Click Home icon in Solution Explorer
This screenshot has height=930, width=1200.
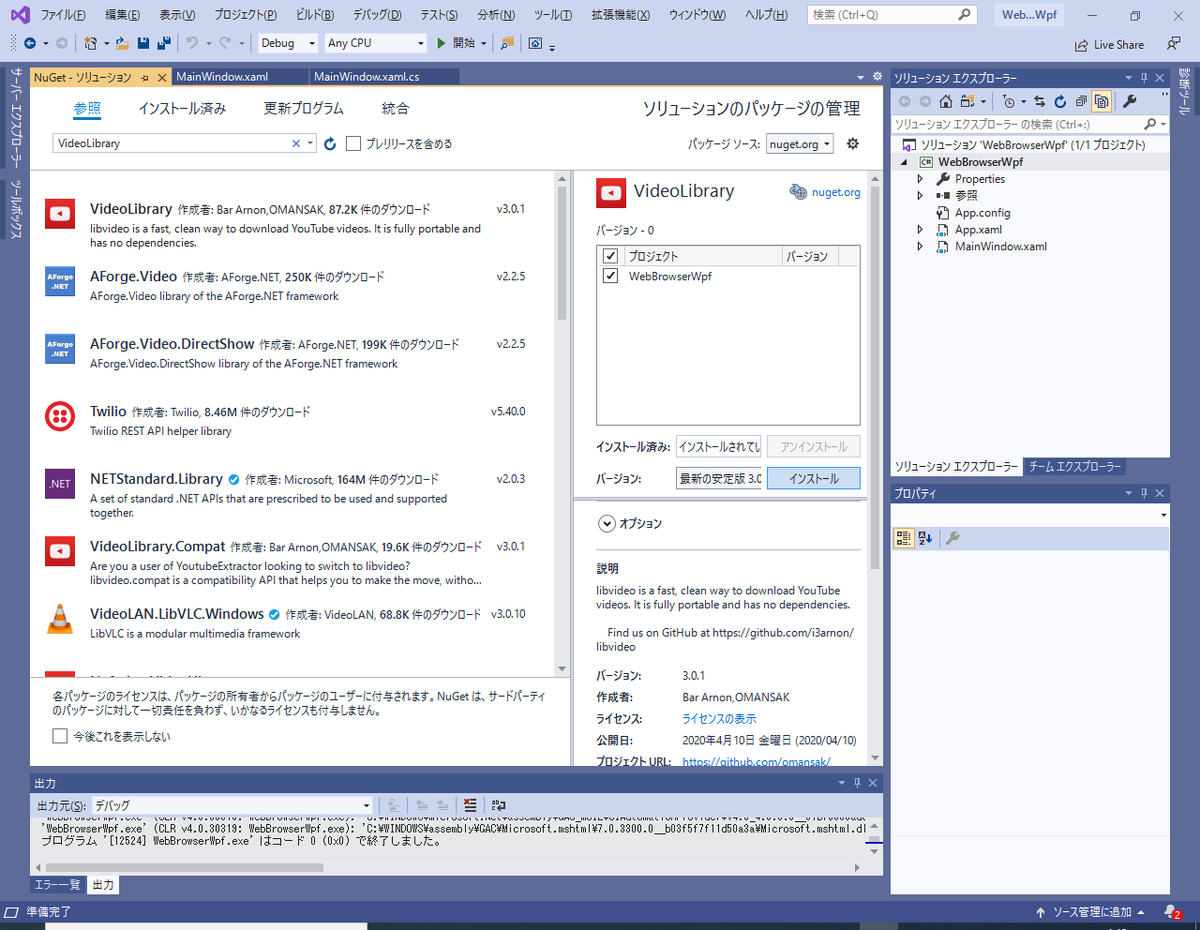click(945, 101)
